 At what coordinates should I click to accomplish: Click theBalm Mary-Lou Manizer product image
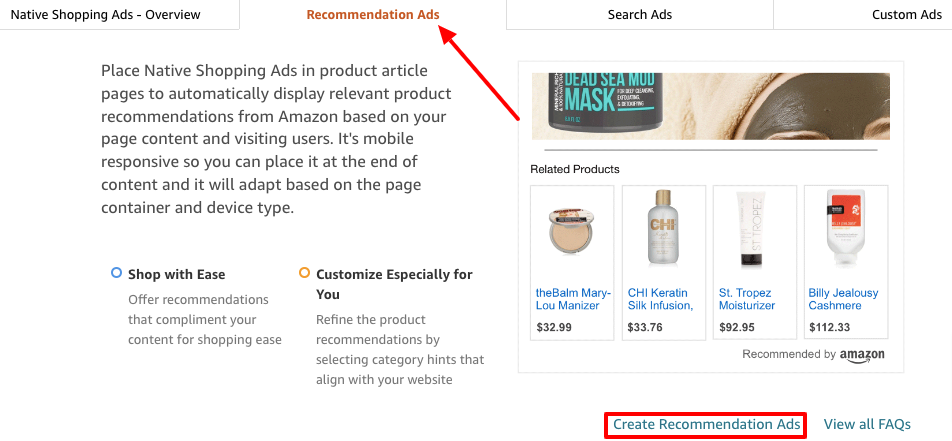coord(572,231)
